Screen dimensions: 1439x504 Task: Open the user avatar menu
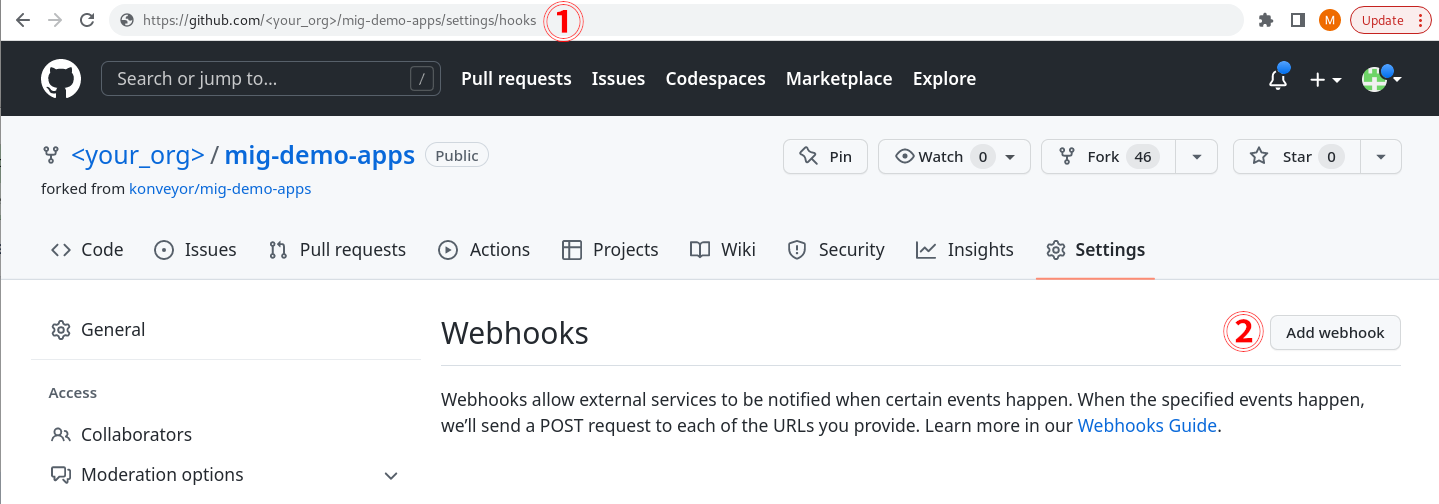point(1382,79)
